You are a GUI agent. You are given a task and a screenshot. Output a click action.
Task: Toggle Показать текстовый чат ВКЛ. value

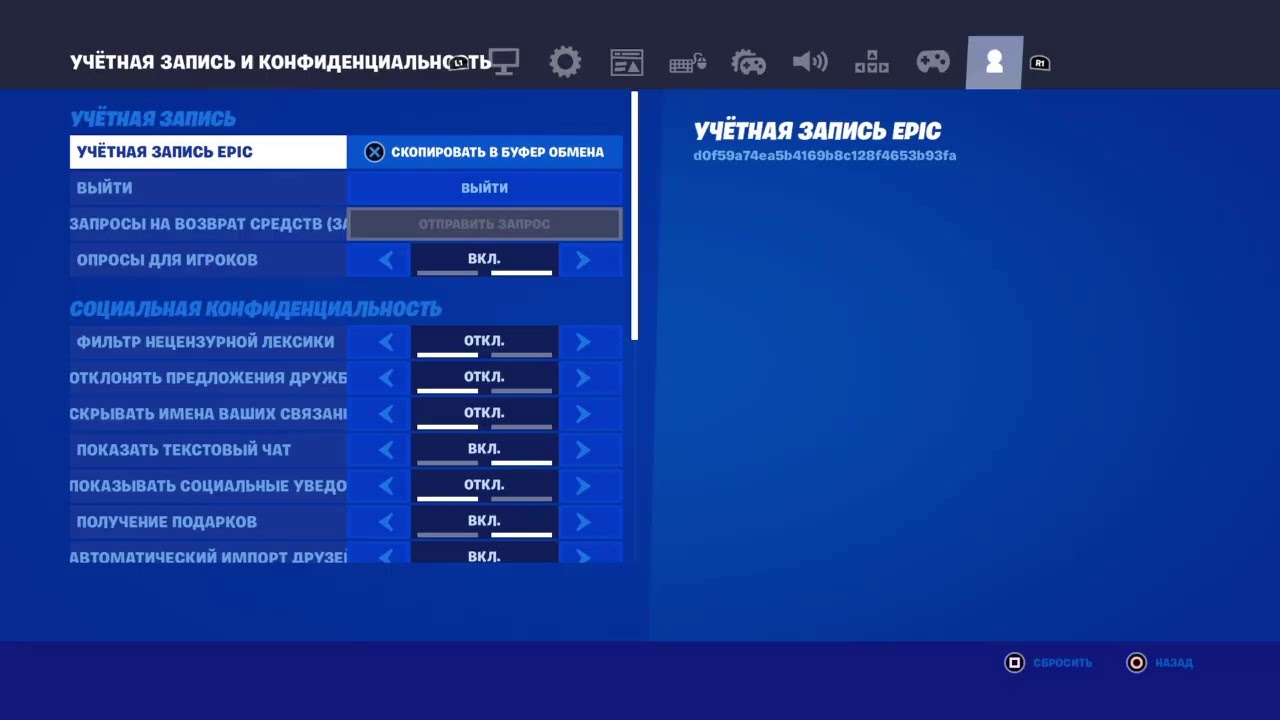pos(484,450)
